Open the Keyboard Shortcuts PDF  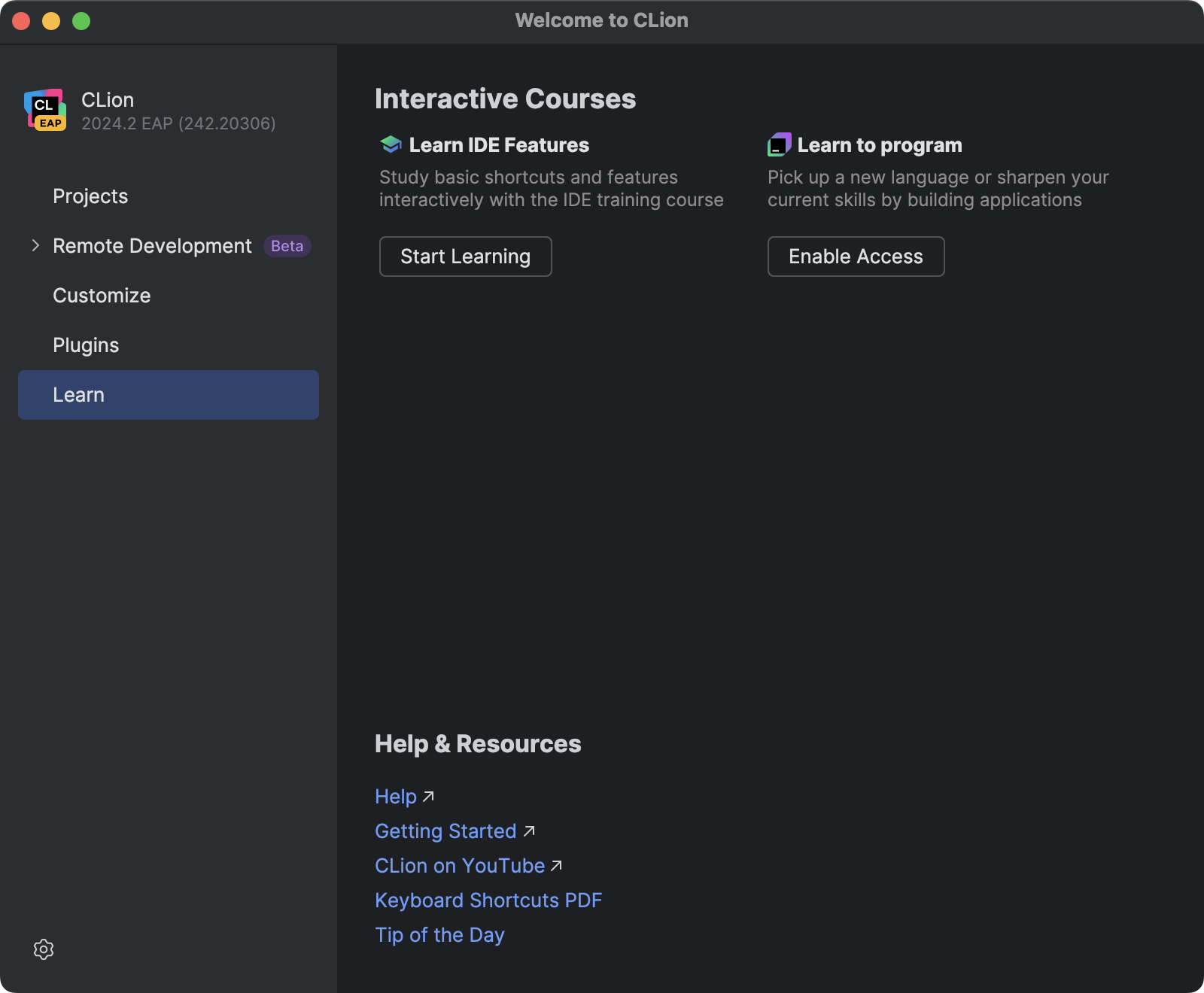pyautogui.click(x=488, y=900)
